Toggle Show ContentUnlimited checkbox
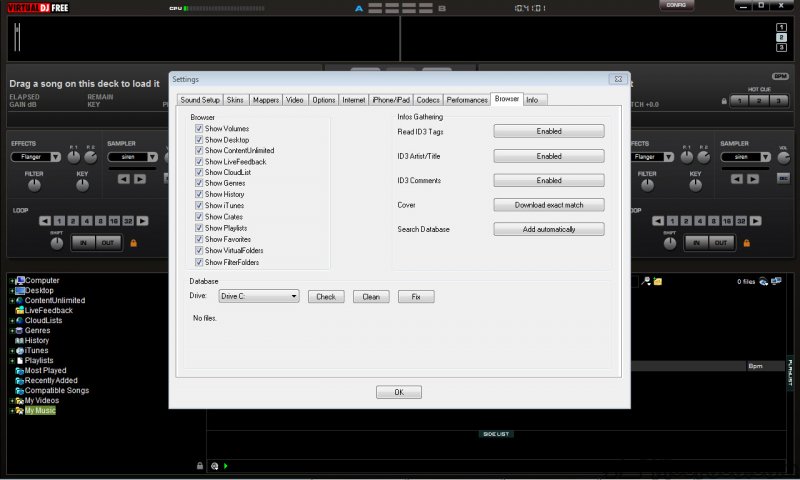The width and height of the screenshot is (800, 480). click(x=199, y=150)
